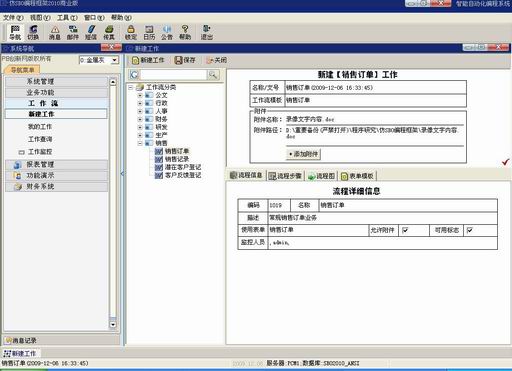This screenshot has width=512, height=371.
Task: Collapse the 销售 tree node
Action: tap(140, 143)
